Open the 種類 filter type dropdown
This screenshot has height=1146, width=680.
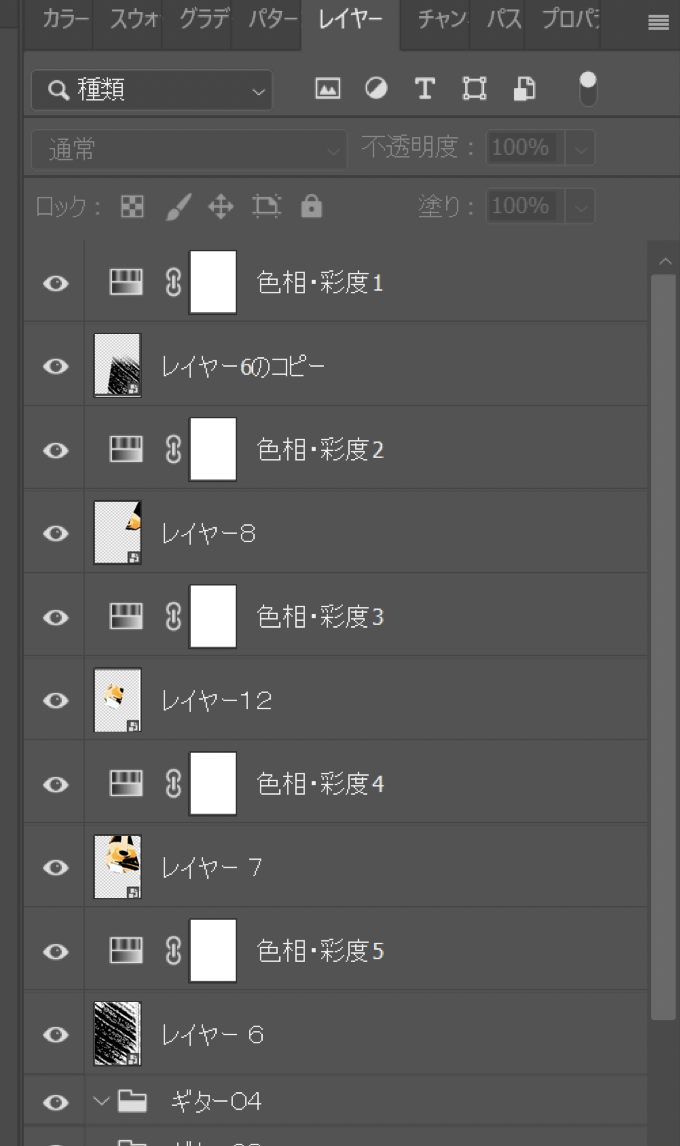[152, 90]
